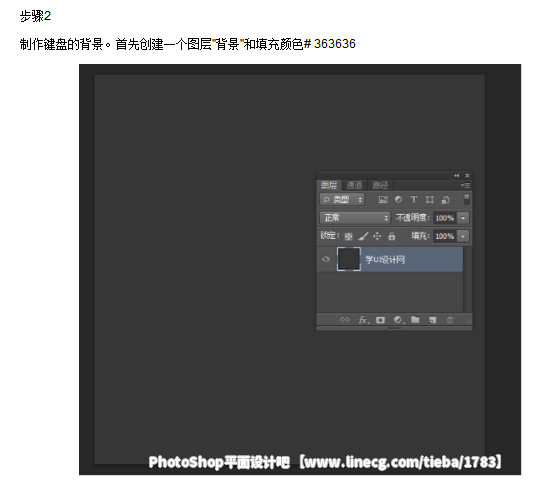Toggle the layer filtering switch on/off
The width and height of the screenshot is (557, 481).
click(x=467, y=199)
